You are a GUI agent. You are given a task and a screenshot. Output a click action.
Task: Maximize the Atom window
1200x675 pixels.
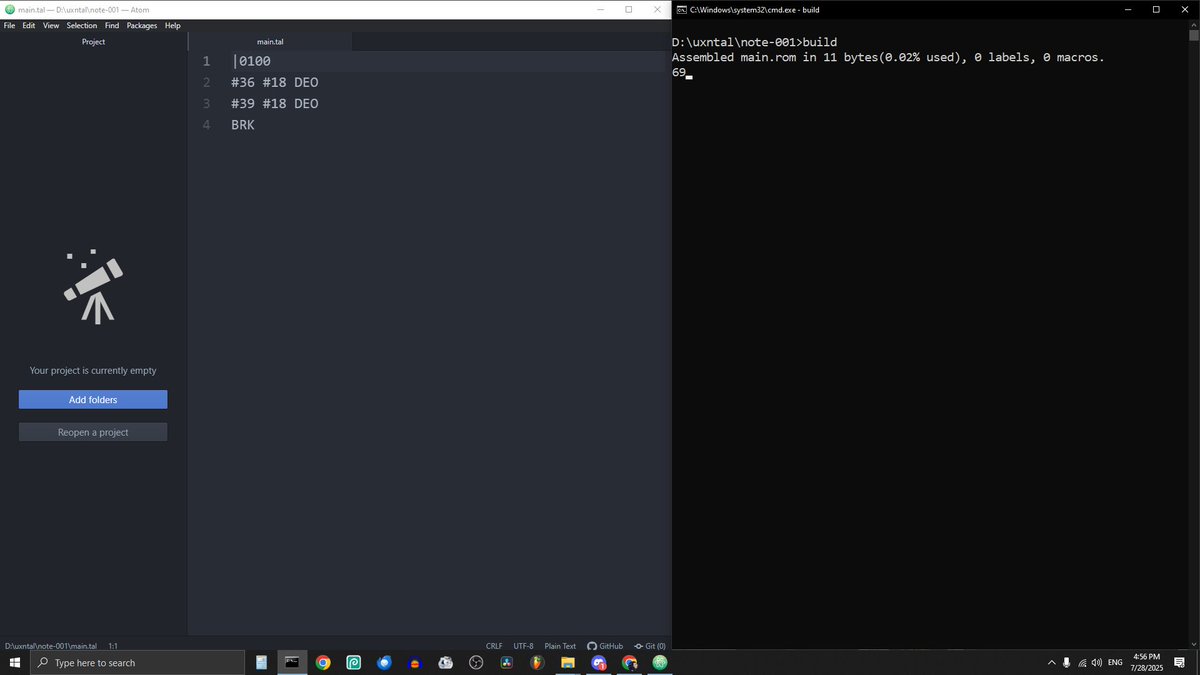(628, 9)
